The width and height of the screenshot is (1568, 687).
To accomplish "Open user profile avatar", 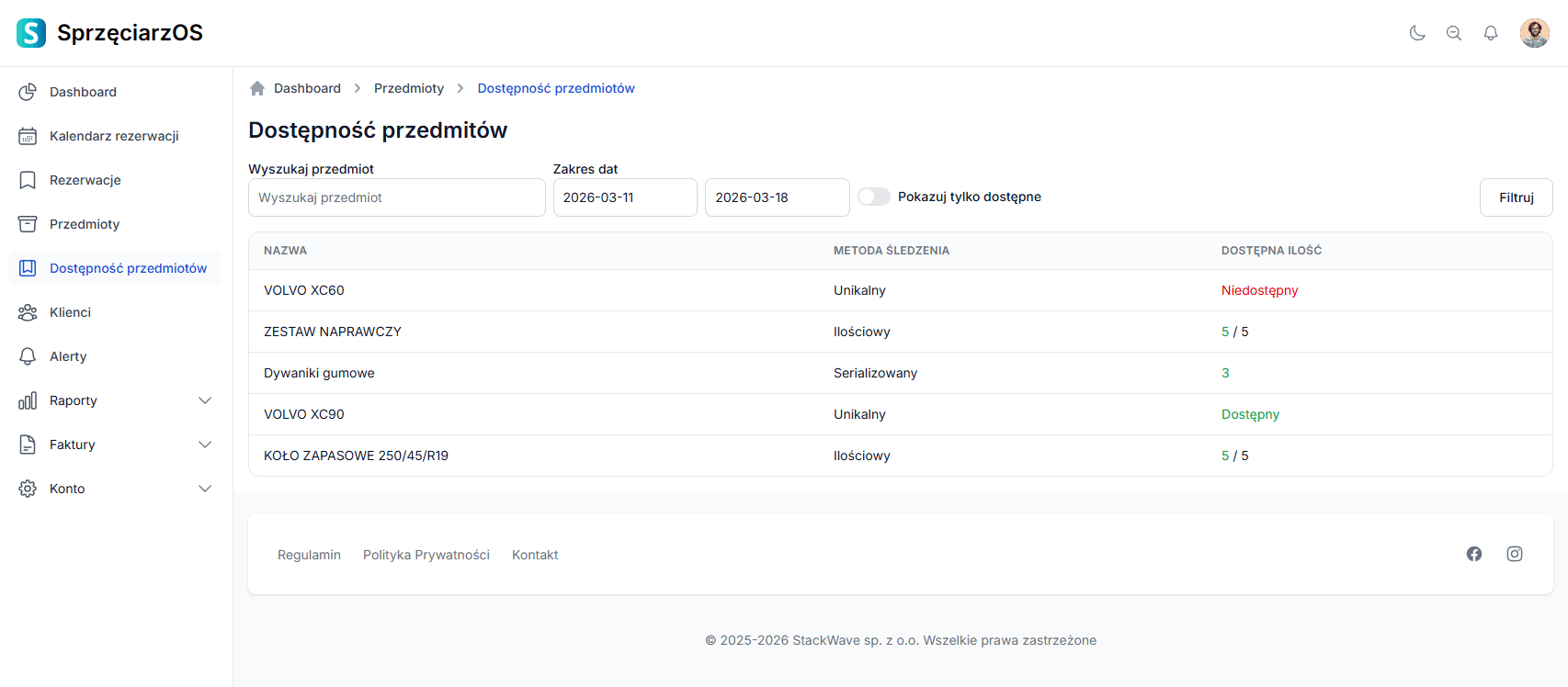I will pos(1534,33).
